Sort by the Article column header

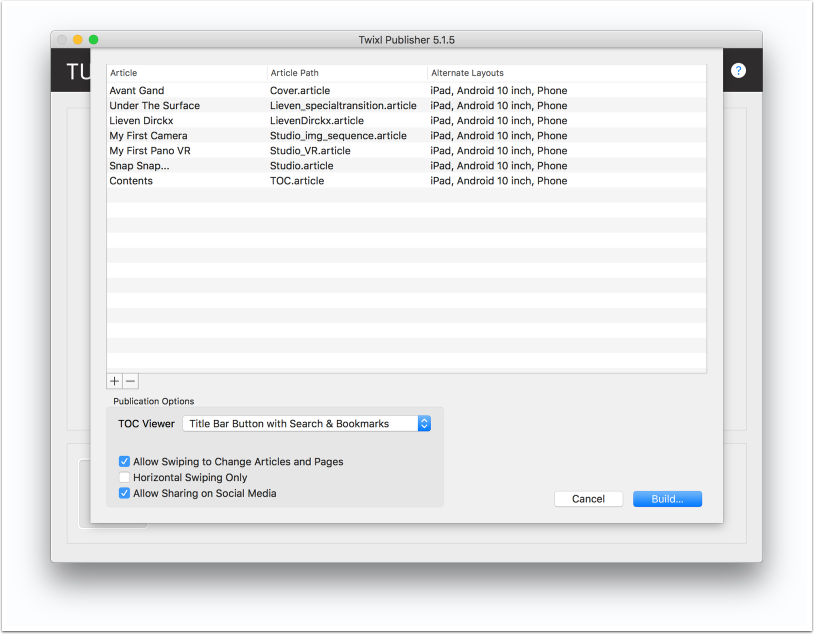[x=187, y=73]
